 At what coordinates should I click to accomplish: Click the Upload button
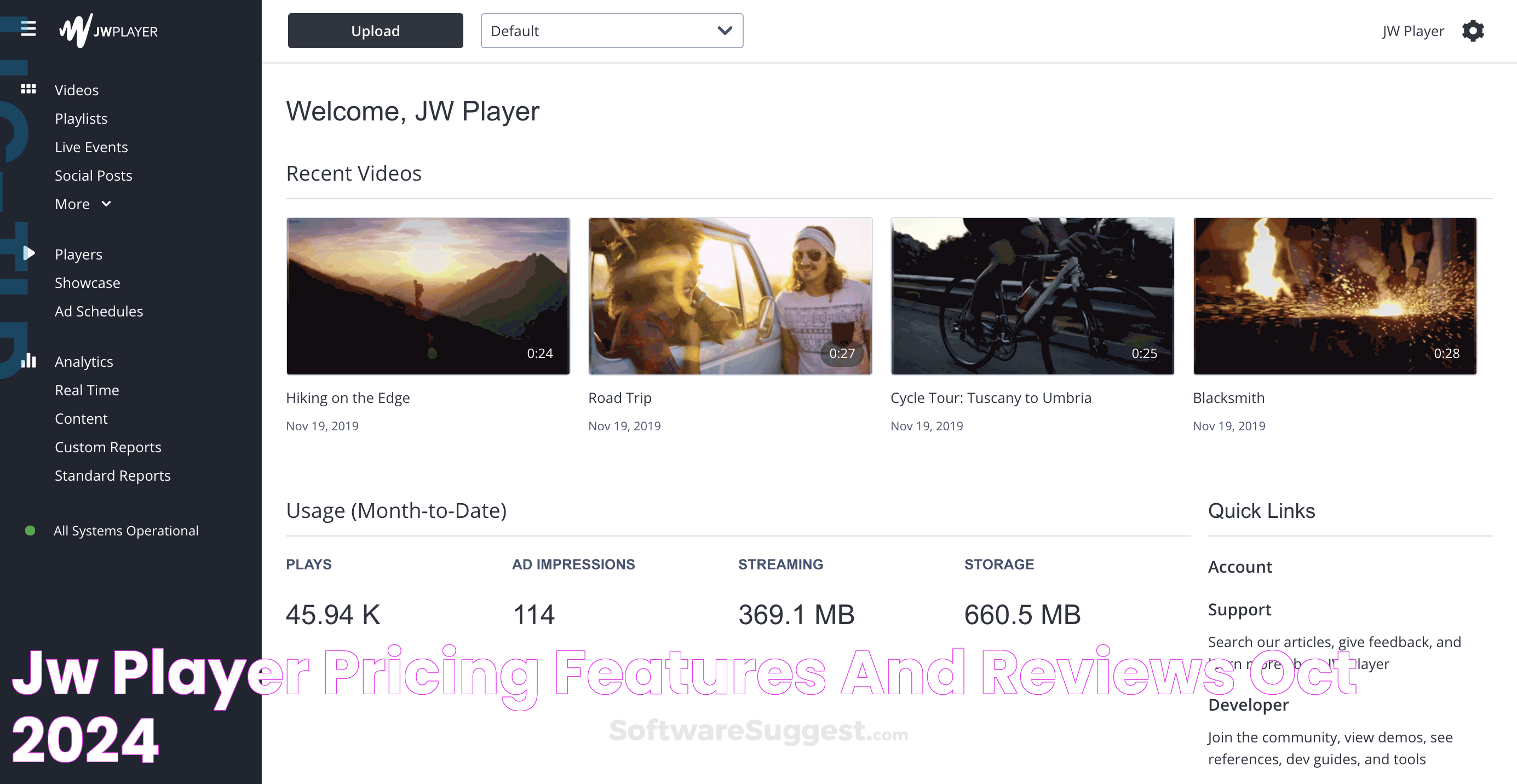(375, 31)
